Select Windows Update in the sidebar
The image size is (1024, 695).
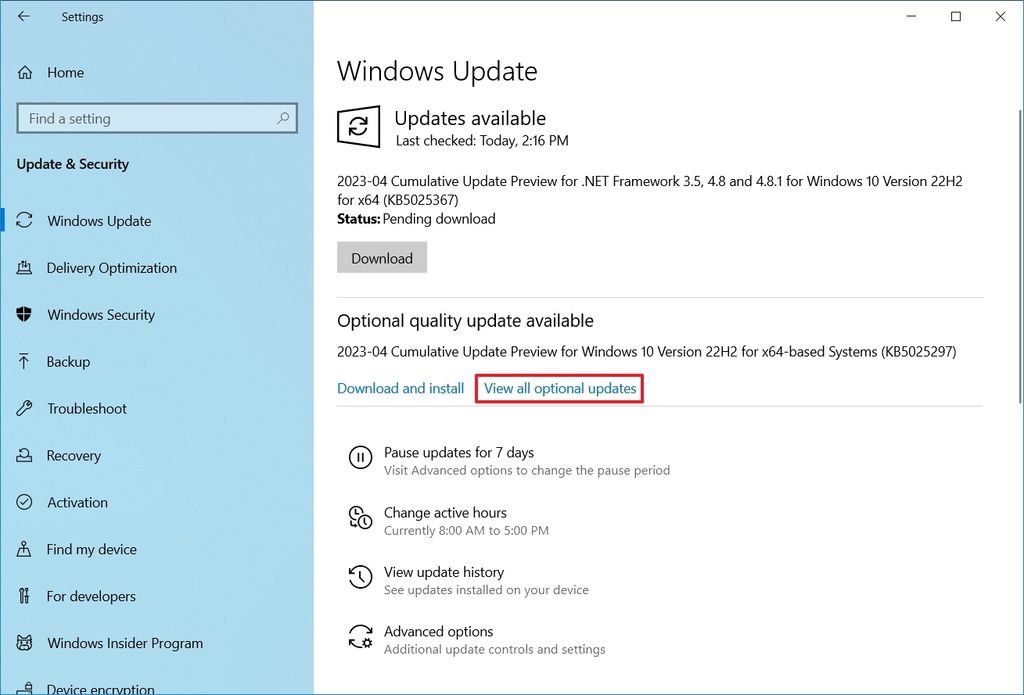coord(98,220)
